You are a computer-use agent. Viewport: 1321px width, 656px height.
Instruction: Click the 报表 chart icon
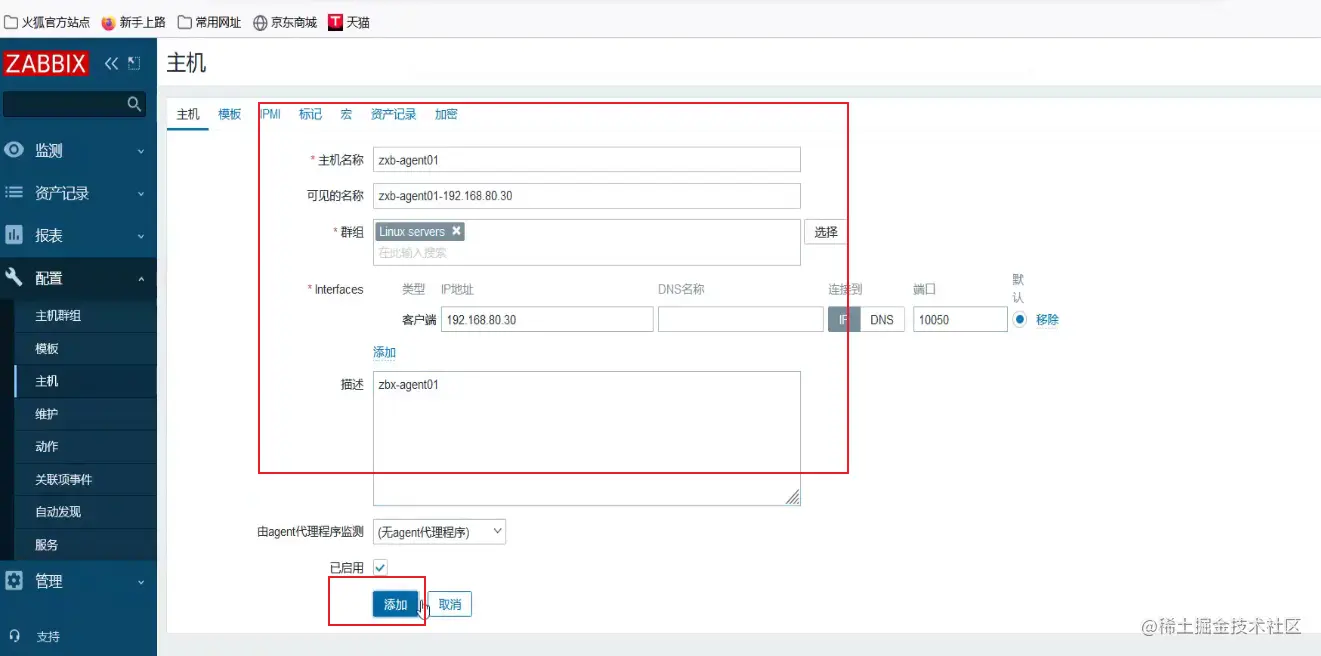[x=14, y=235]
